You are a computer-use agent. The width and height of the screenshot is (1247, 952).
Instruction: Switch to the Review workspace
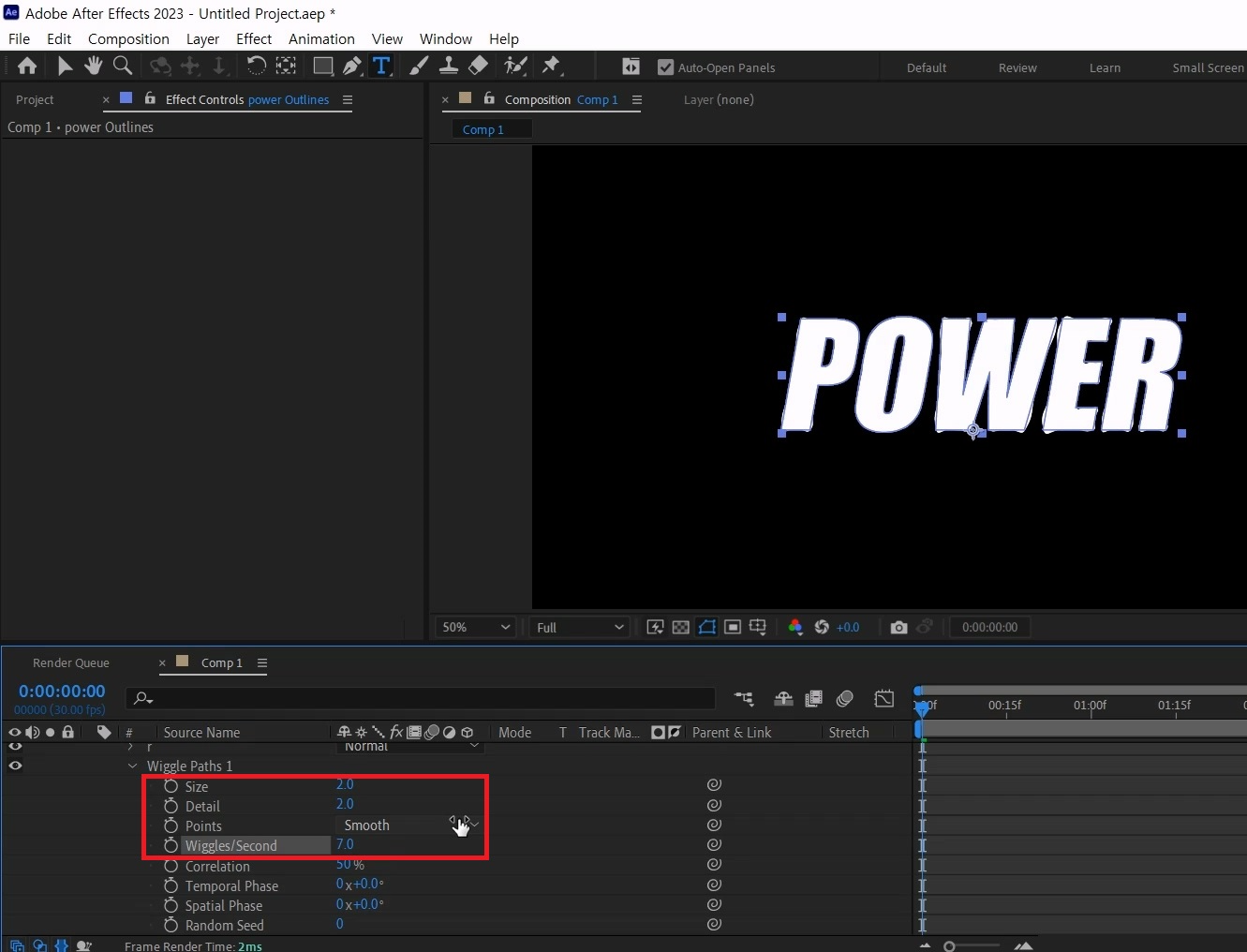(x=1017, y=67)
